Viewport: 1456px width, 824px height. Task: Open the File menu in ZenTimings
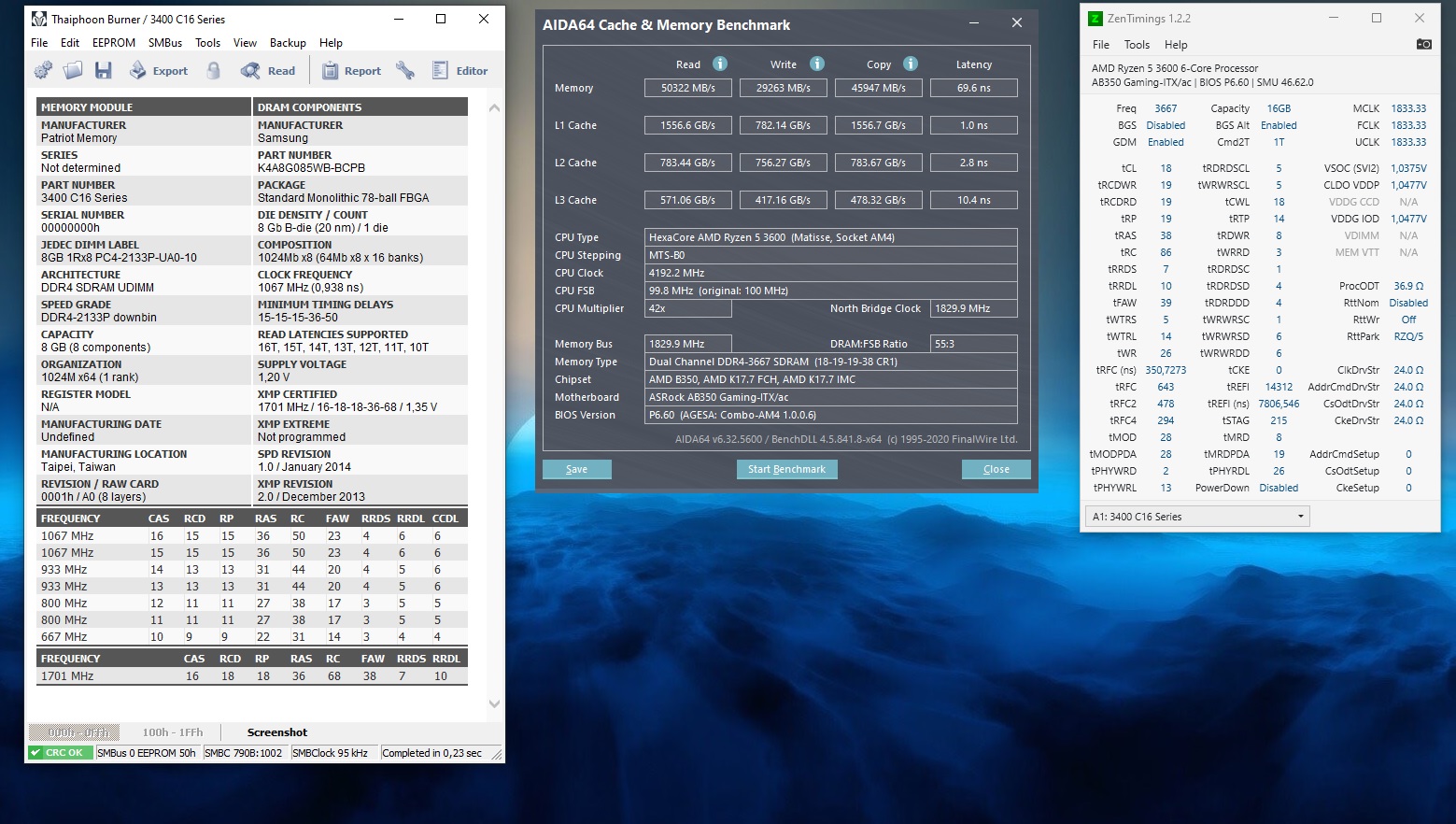click(1101, 45)
